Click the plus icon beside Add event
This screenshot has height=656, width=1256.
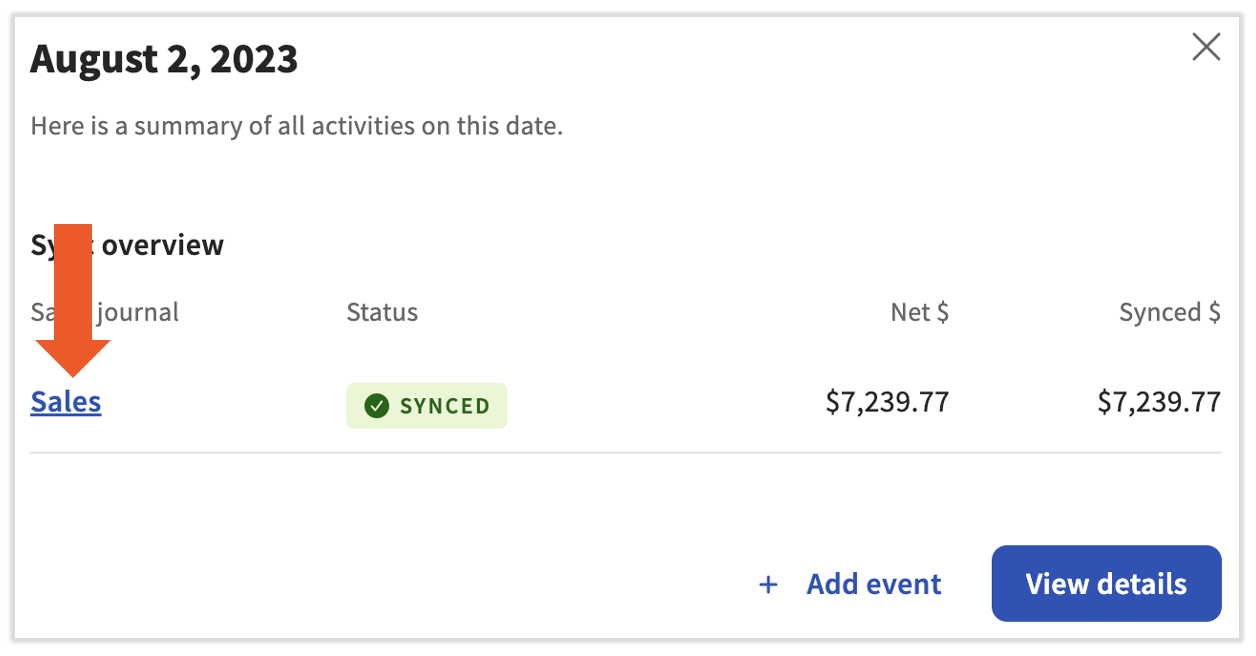(768, 585)
